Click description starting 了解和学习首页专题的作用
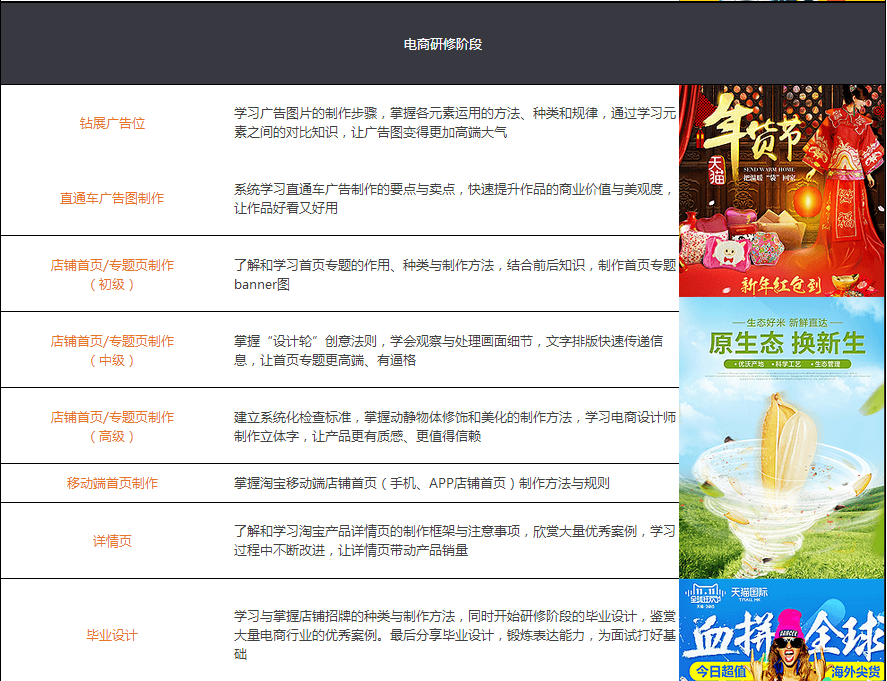The image size is (887, 681). coord(455,274)
